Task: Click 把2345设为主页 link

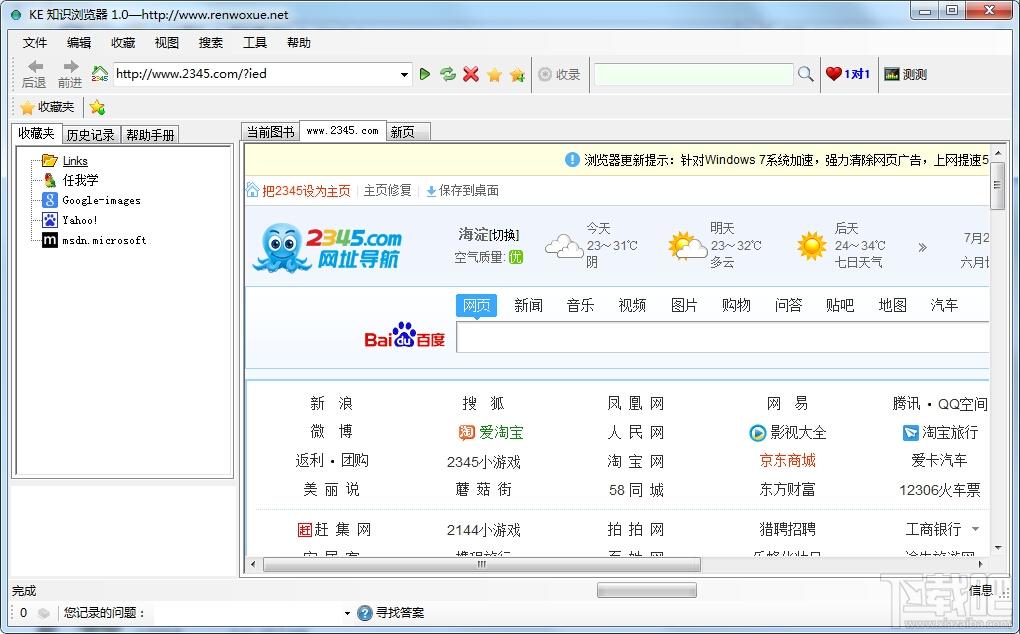Action: (x=306, y=191)
